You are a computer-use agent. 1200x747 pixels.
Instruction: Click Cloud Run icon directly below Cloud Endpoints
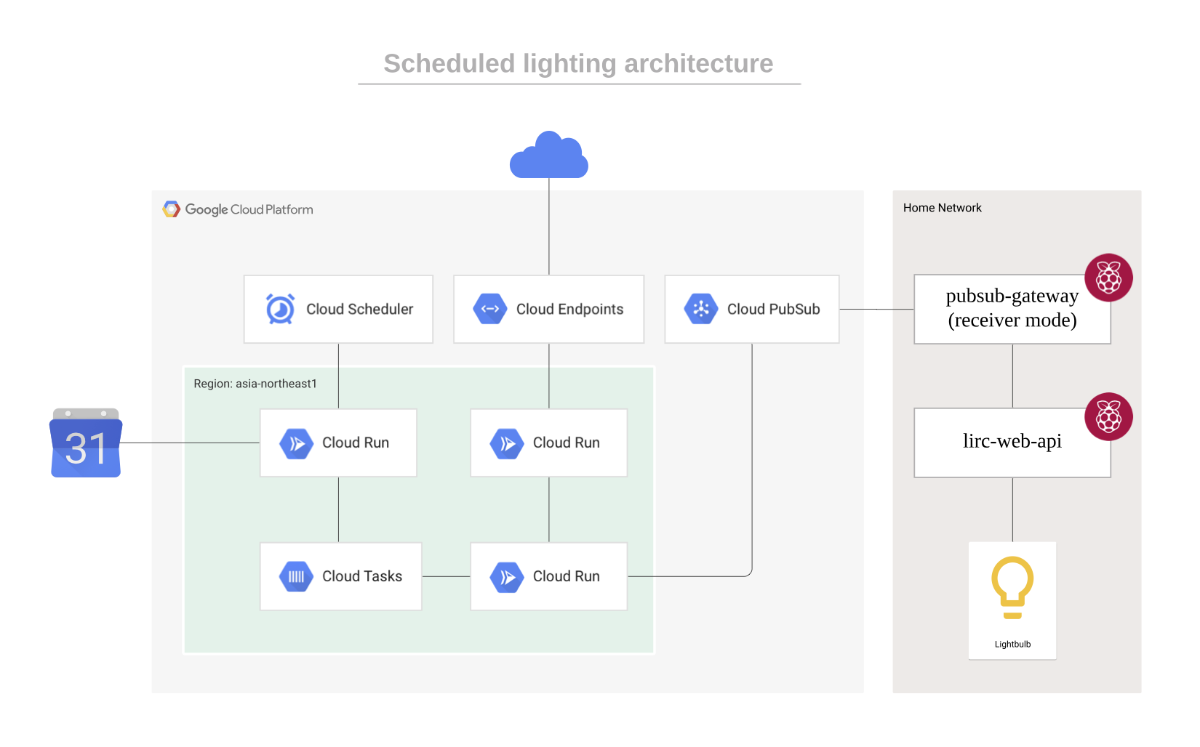(507, 443)
